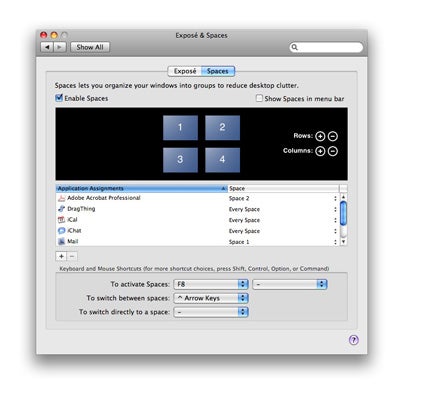Add a column with Columns plus

[x=320, y=151]
